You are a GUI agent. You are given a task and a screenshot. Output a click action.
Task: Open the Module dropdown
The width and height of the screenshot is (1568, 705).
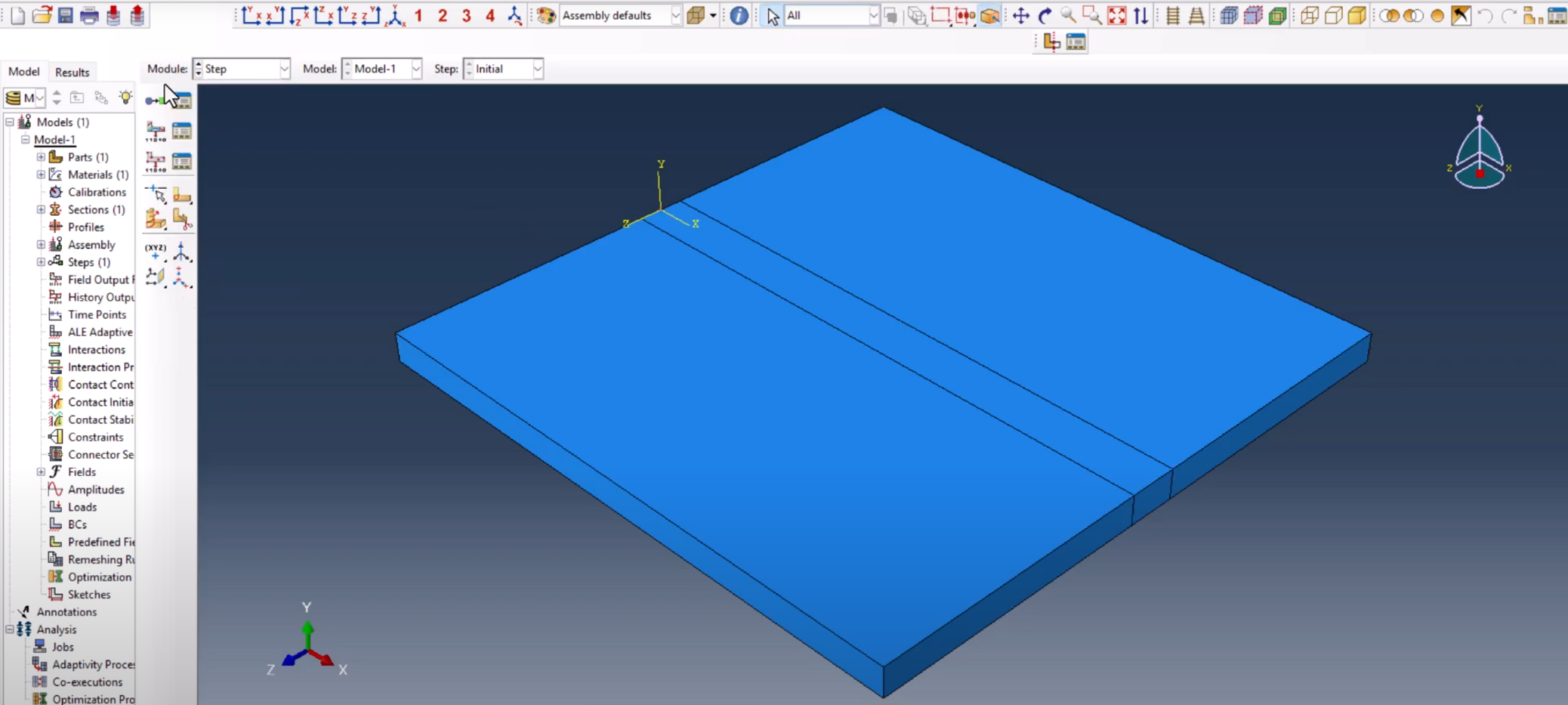point(284,68)
